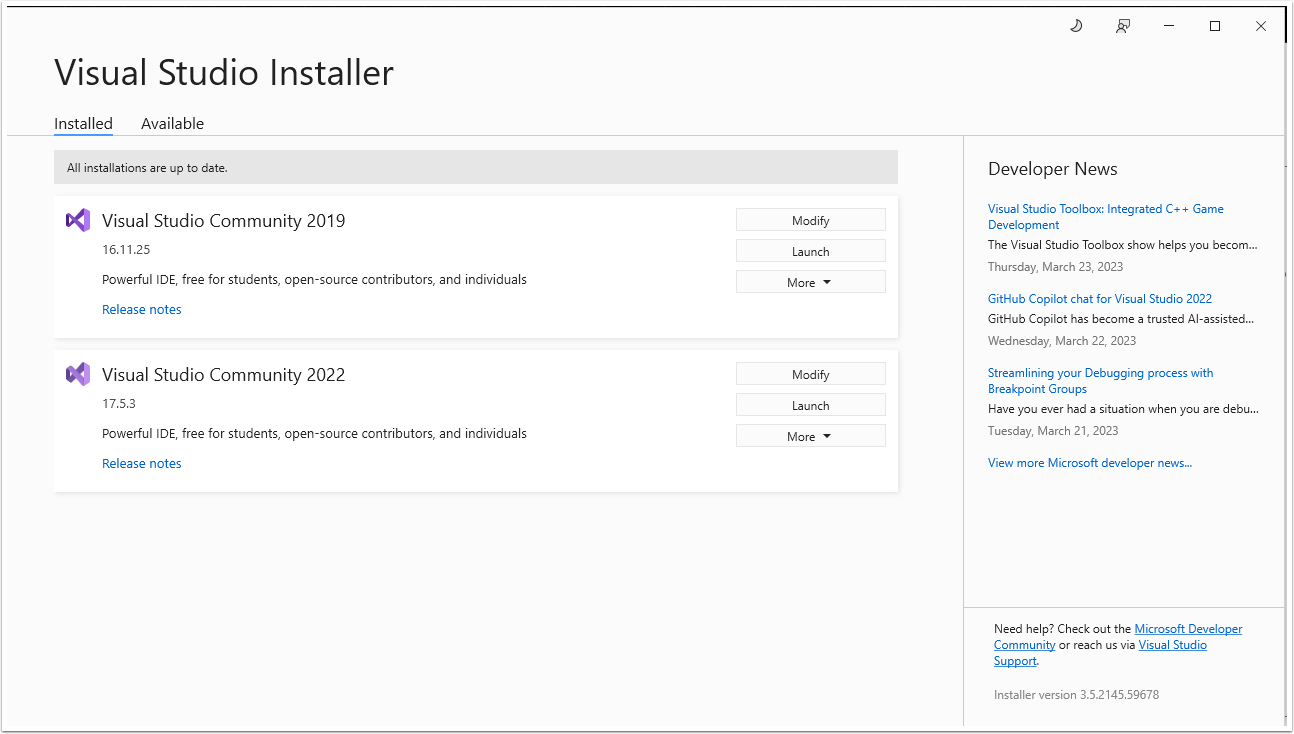Click the date Thursday, March 23, 2023
Viewport: 1294px width, 734px height.
point(1055,267)
